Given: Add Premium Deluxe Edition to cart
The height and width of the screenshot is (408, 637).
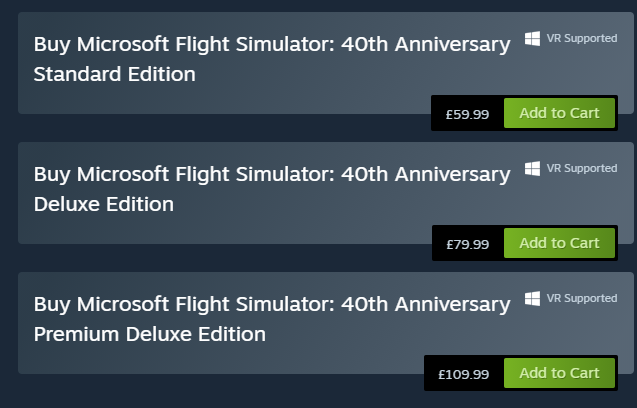Looking at the screenshot, I should coord(559,373).
